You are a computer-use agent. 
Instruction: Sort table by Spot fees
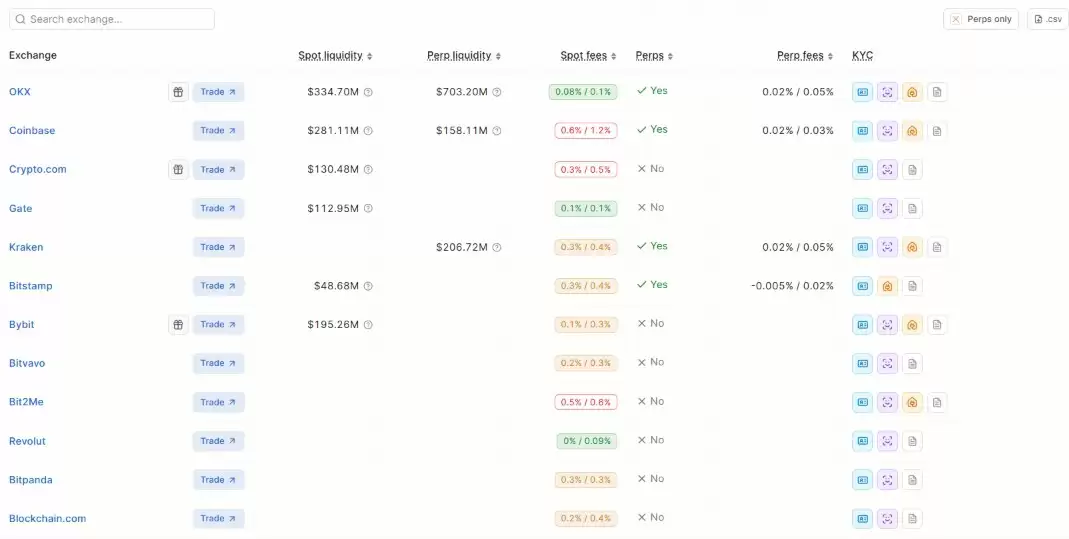(588, 56)
